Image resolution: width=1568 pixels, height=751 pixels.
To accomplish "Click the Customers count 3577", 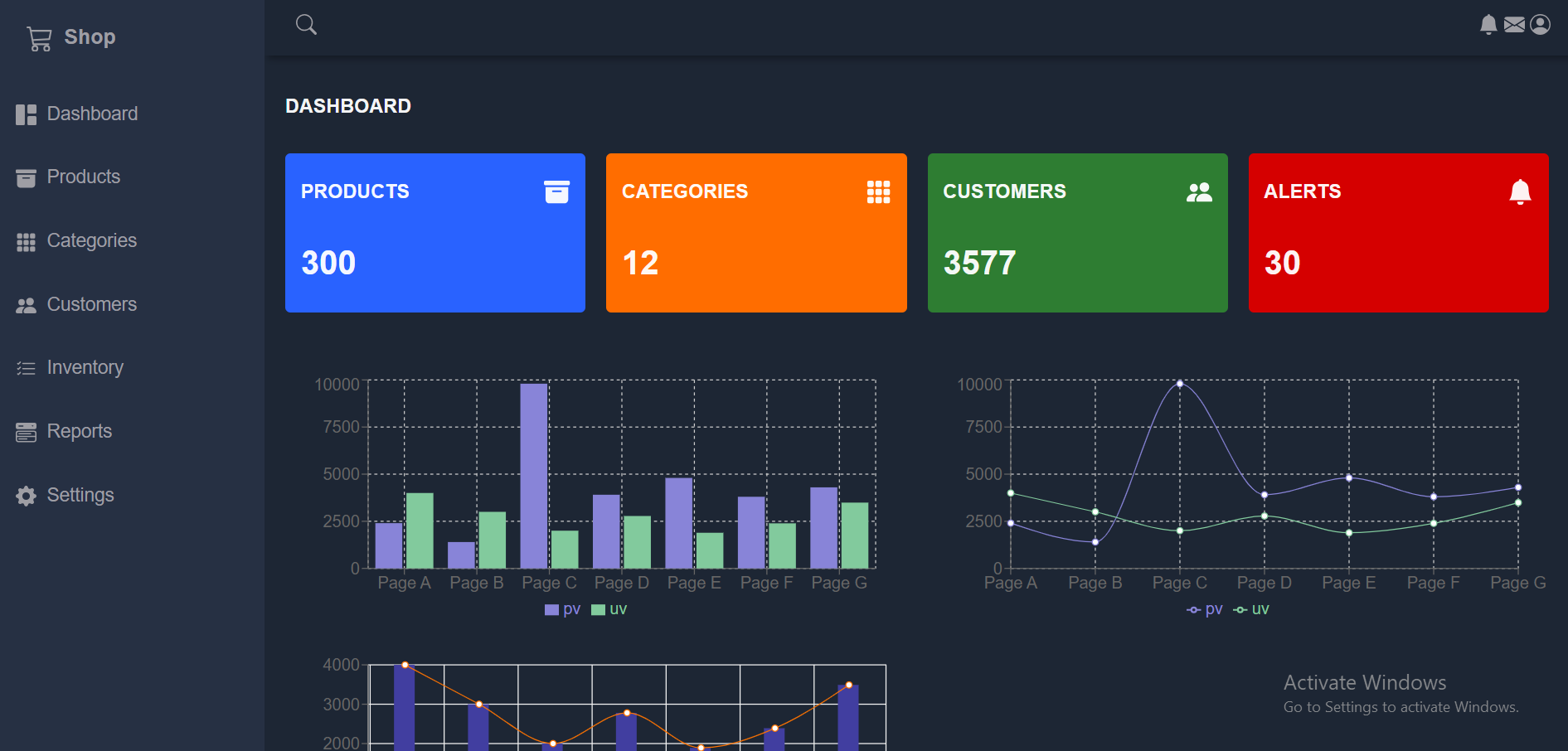I will tap(979, 264).
